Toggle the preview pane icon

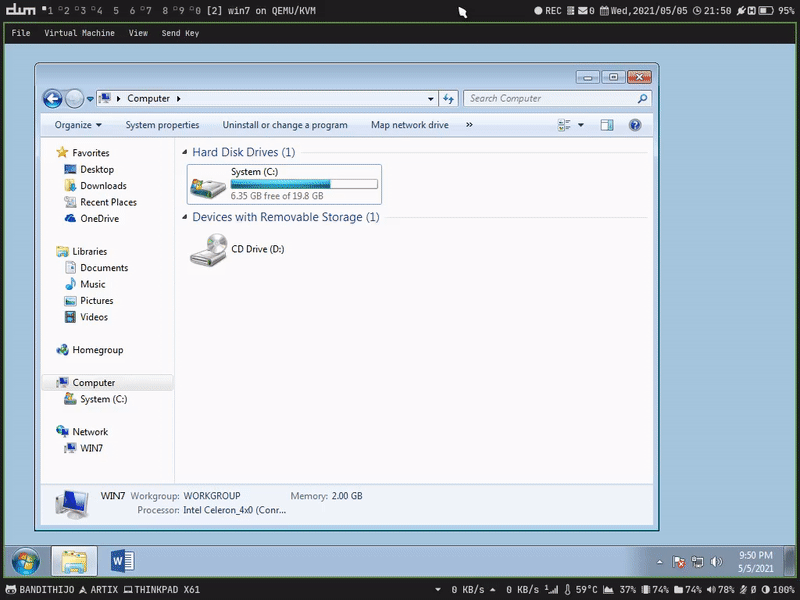607,125
